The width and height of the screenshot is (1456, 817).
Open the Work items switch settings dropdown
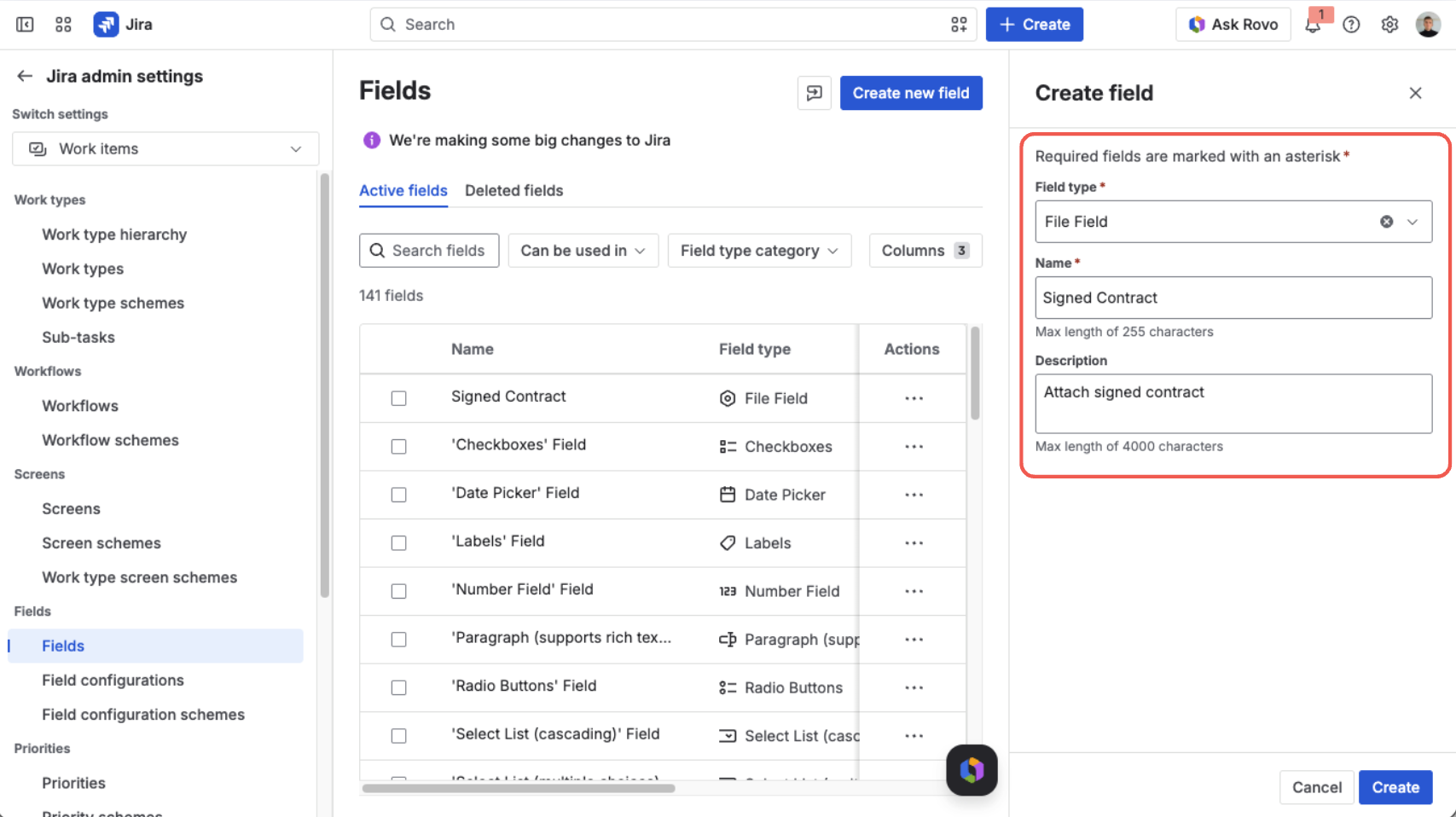coord(165,148)
